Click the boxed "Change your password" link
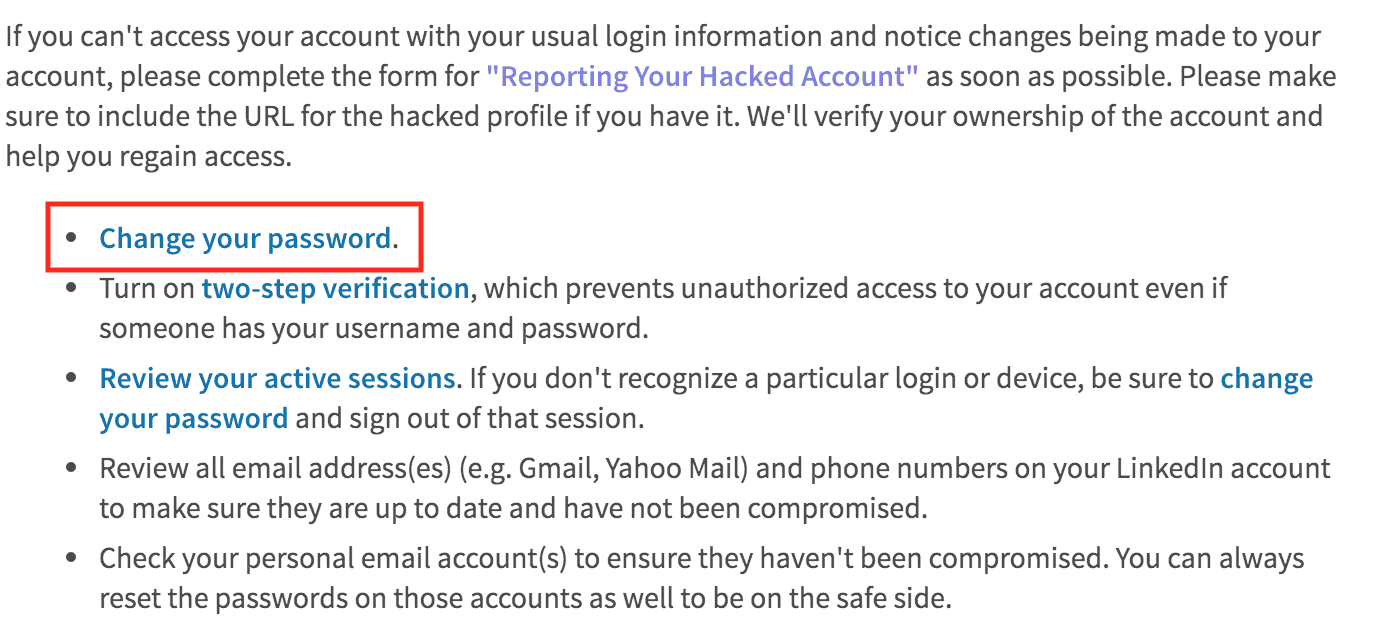This screenshot has width=1396, height=632. [x=245, y=238]
